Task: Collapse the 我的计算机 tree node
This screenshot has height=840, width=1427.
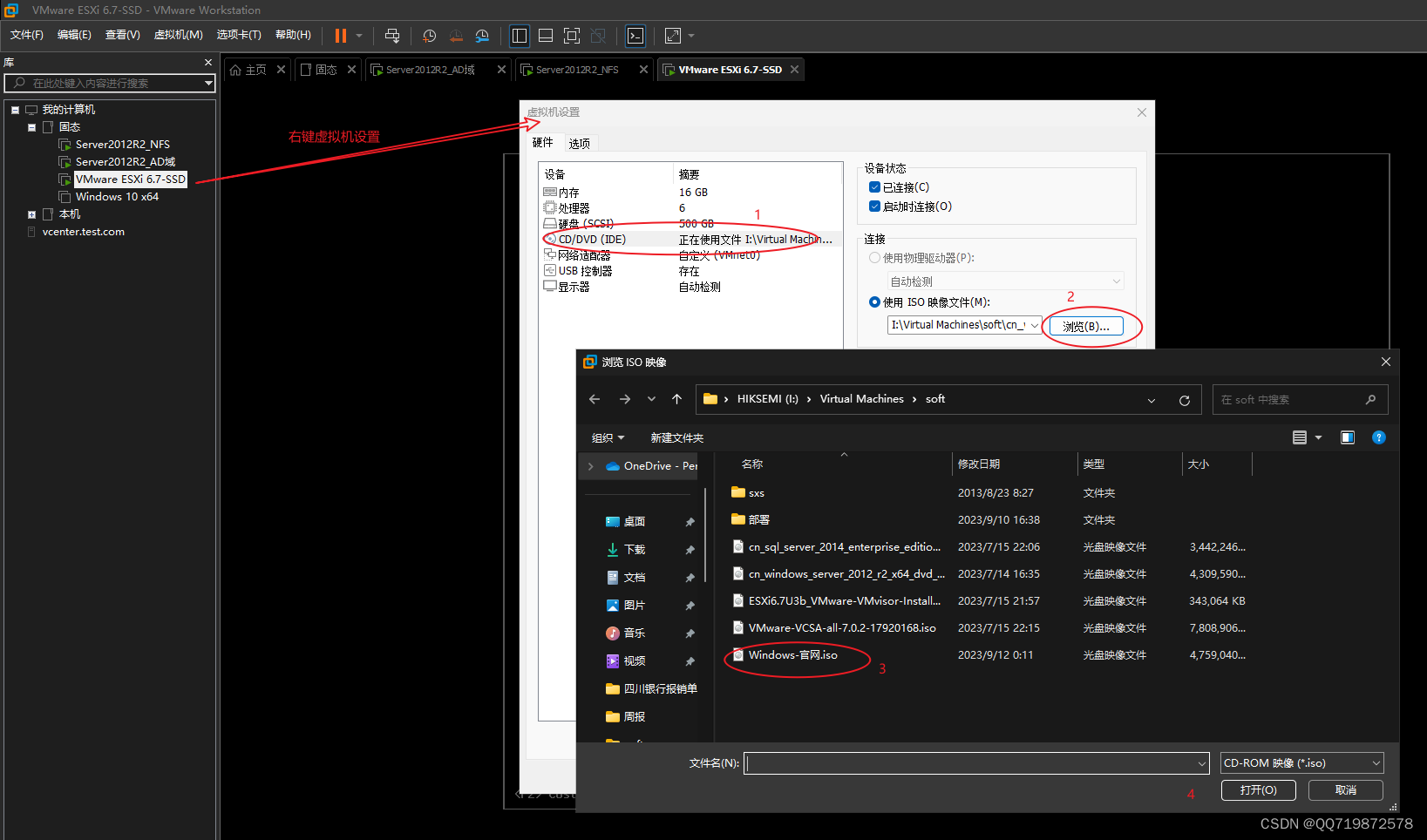Action: point(15,110)
